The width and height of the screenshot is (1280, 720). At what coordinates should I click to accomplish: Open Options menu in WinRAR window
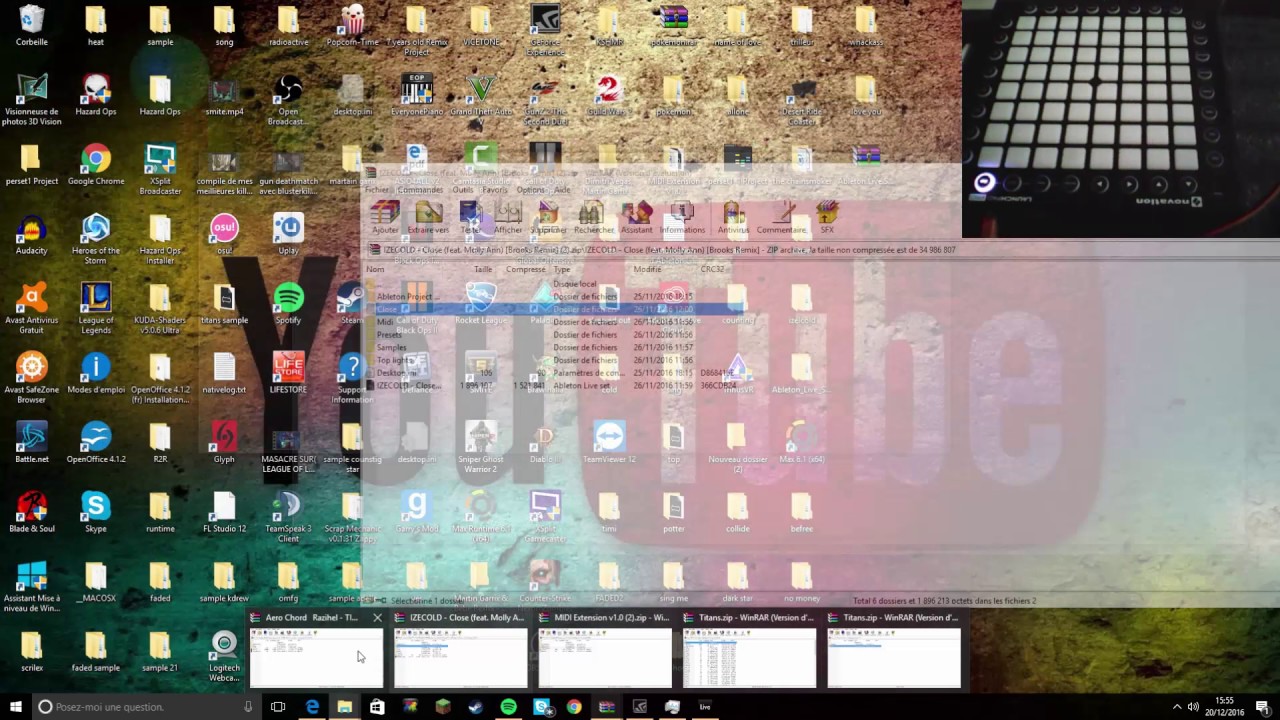tap(531, 189)
